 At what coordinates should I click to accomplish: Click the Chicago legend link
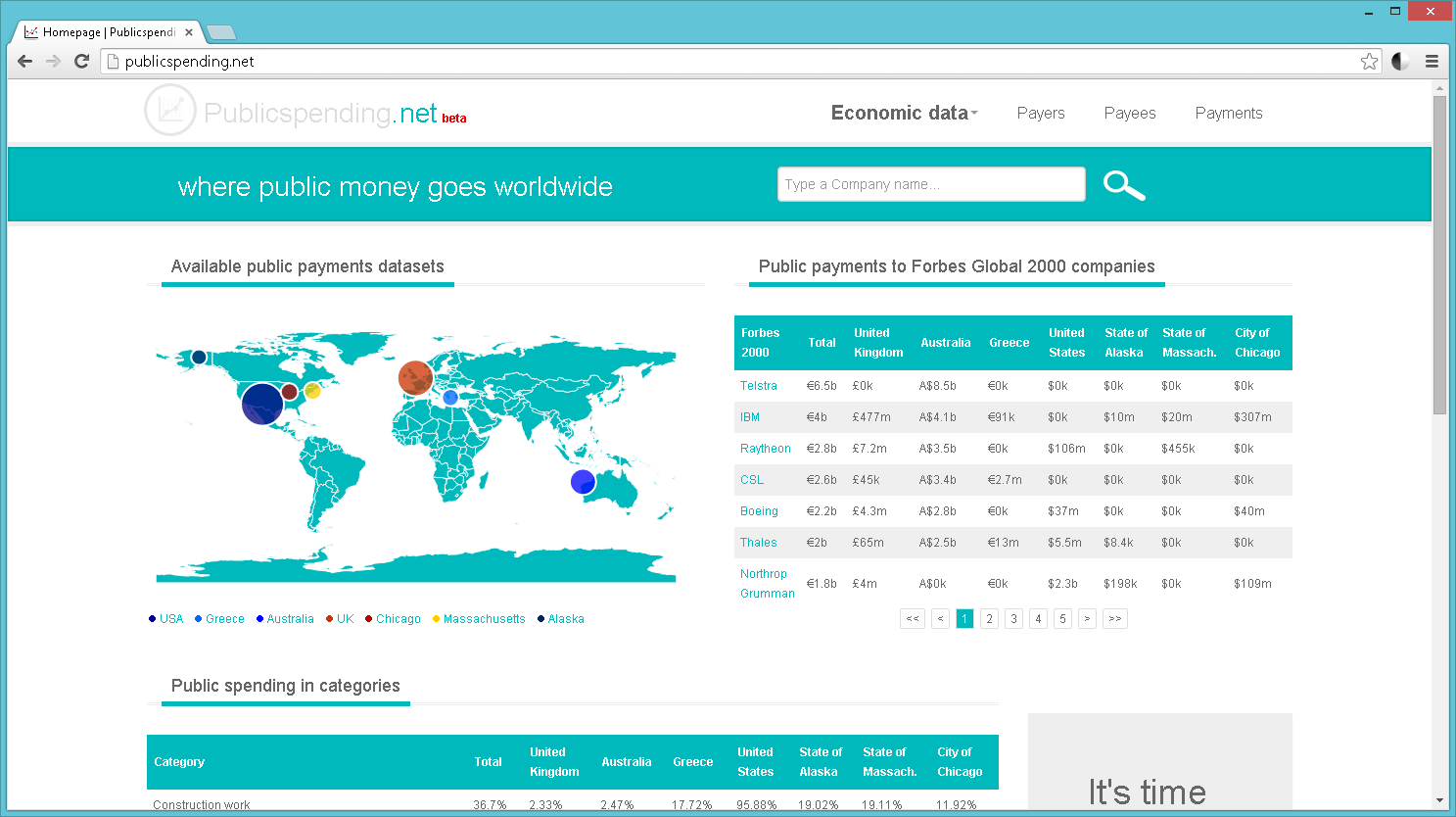(399, 619)
